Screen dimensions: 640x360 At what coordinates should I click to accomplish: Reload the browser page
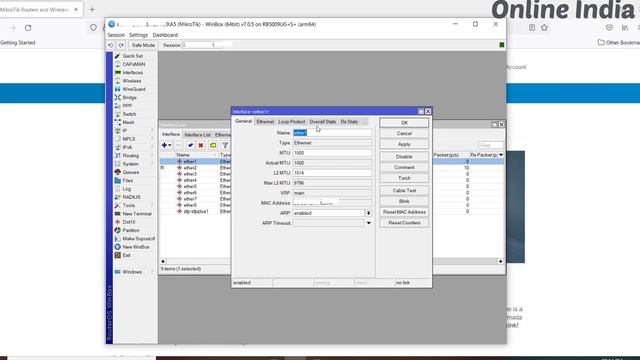click(x=28, y=28)
